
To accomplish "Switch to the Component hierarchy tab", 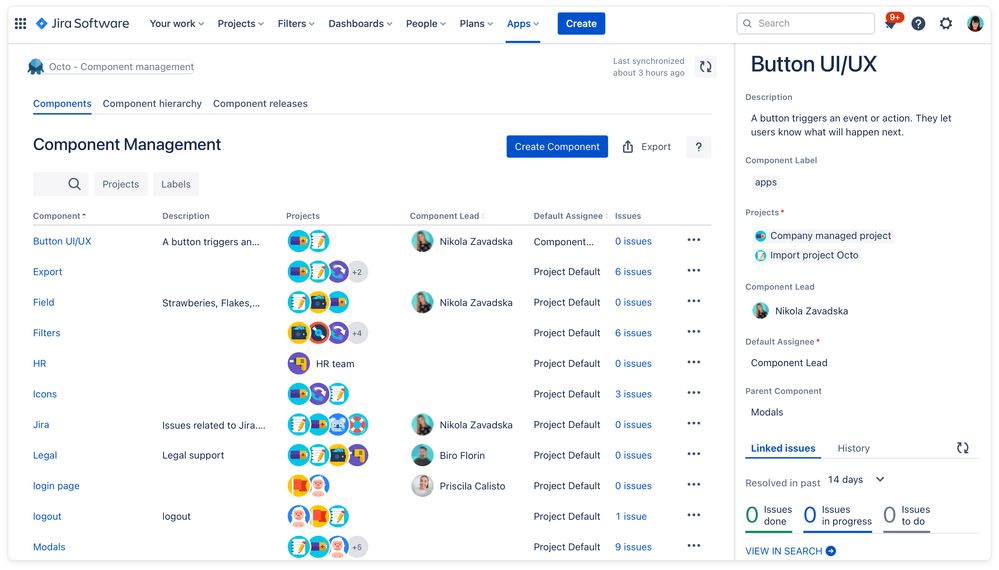I will [x=152, y=103].
